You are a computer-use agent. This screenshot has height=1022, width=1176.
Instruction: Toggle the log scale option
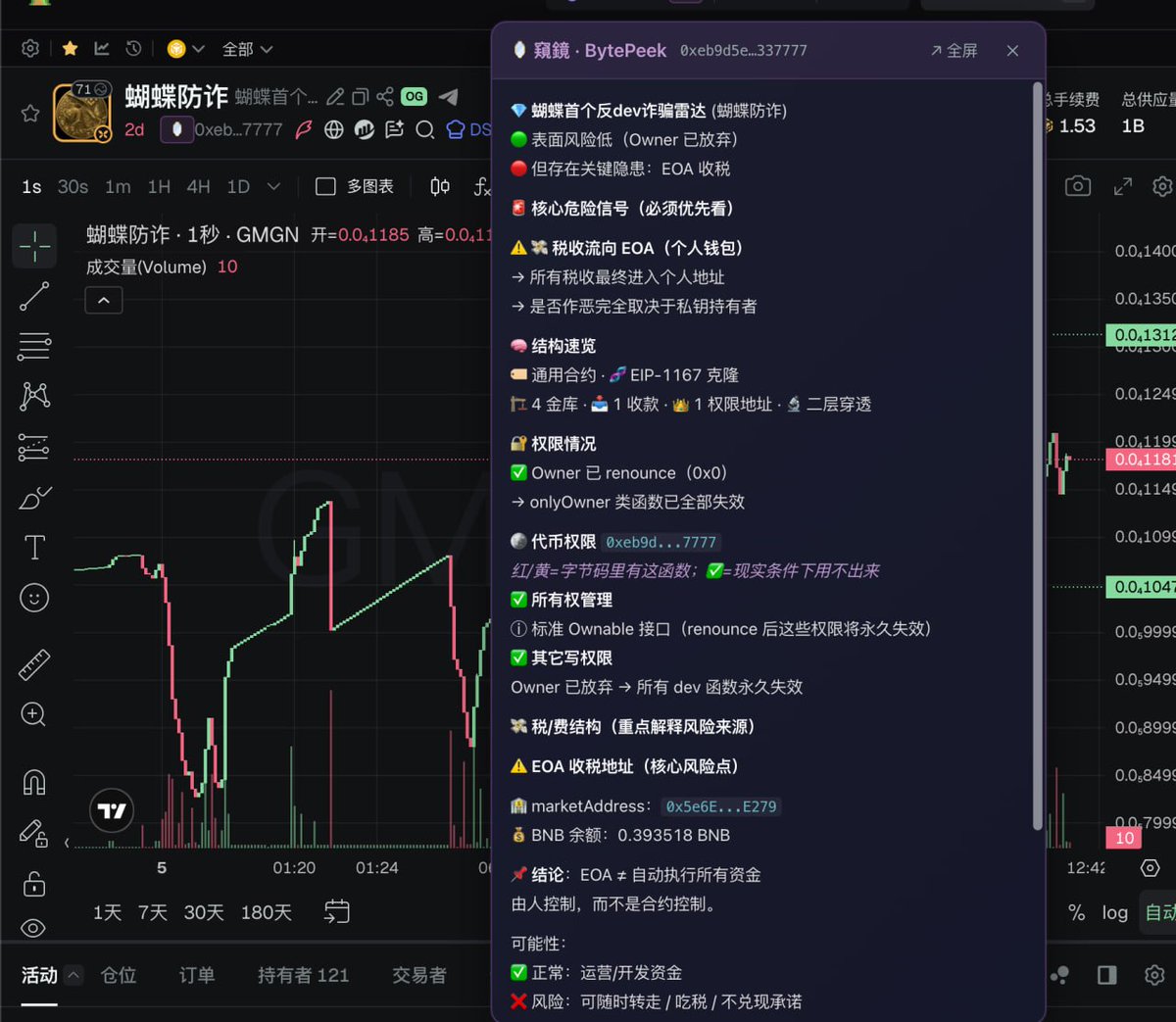coord(1115,912)
